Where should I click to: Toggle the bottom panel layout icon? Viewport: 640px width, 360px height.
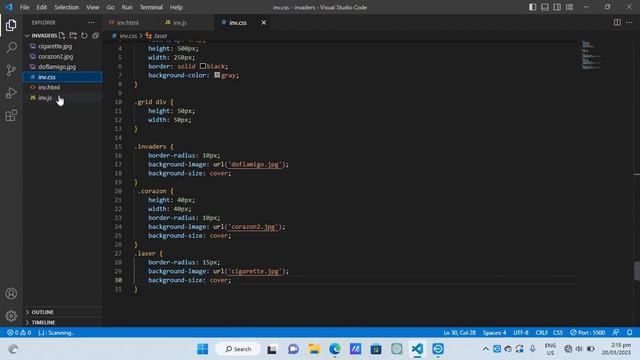tap(544, 7)
